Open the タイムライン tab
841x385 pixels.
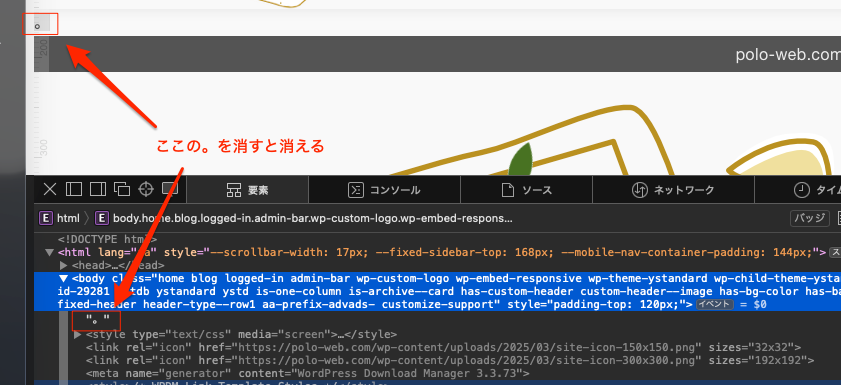798,190
